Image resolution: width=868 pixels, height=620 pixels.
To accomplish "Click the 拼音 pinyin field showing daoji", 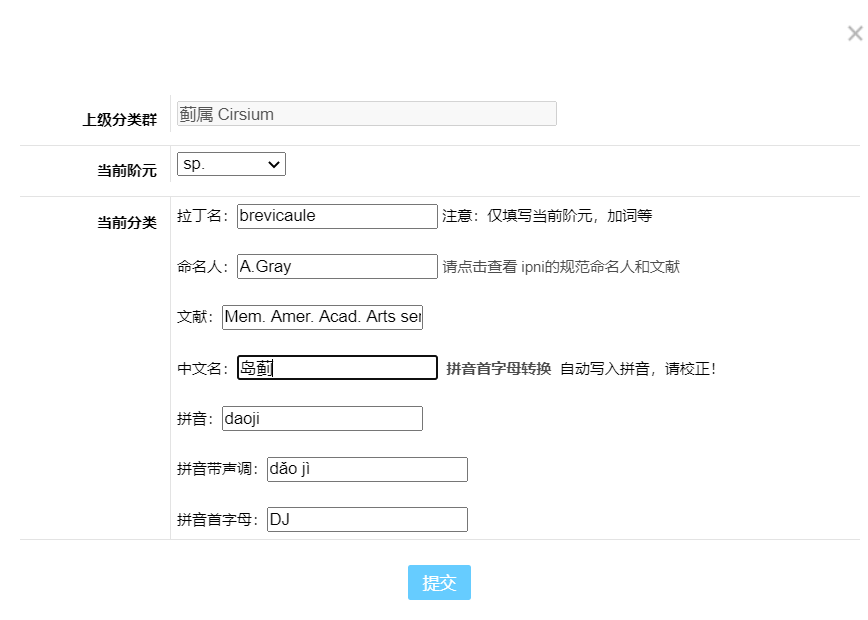I will point(322,418).
